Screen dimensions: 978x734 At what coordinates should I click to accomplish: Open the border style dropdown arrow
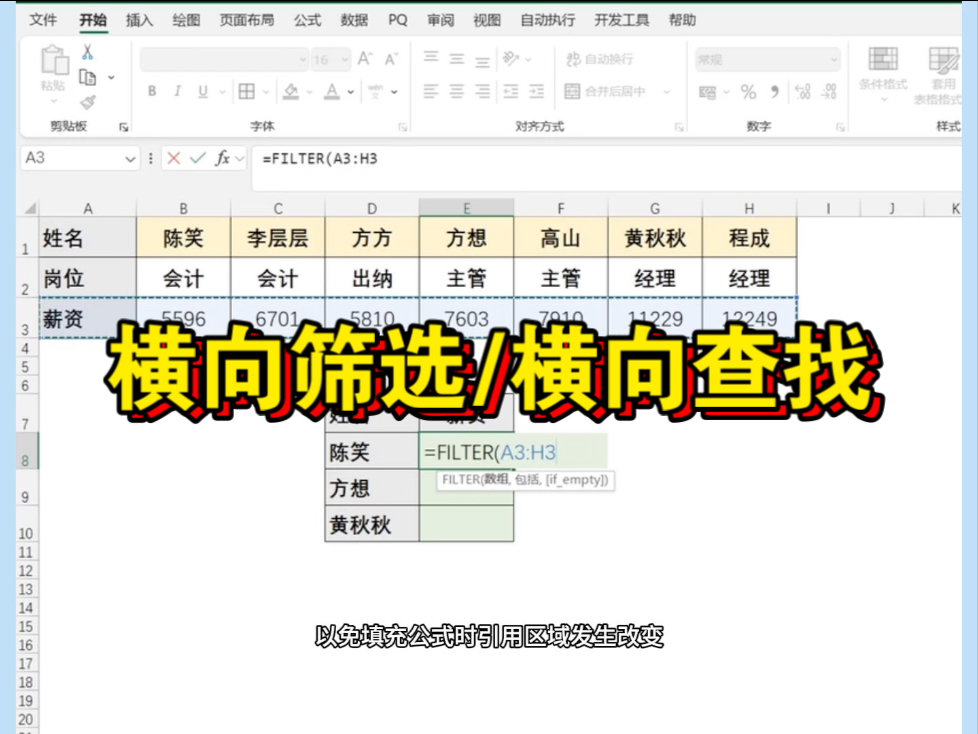(266, 92)
